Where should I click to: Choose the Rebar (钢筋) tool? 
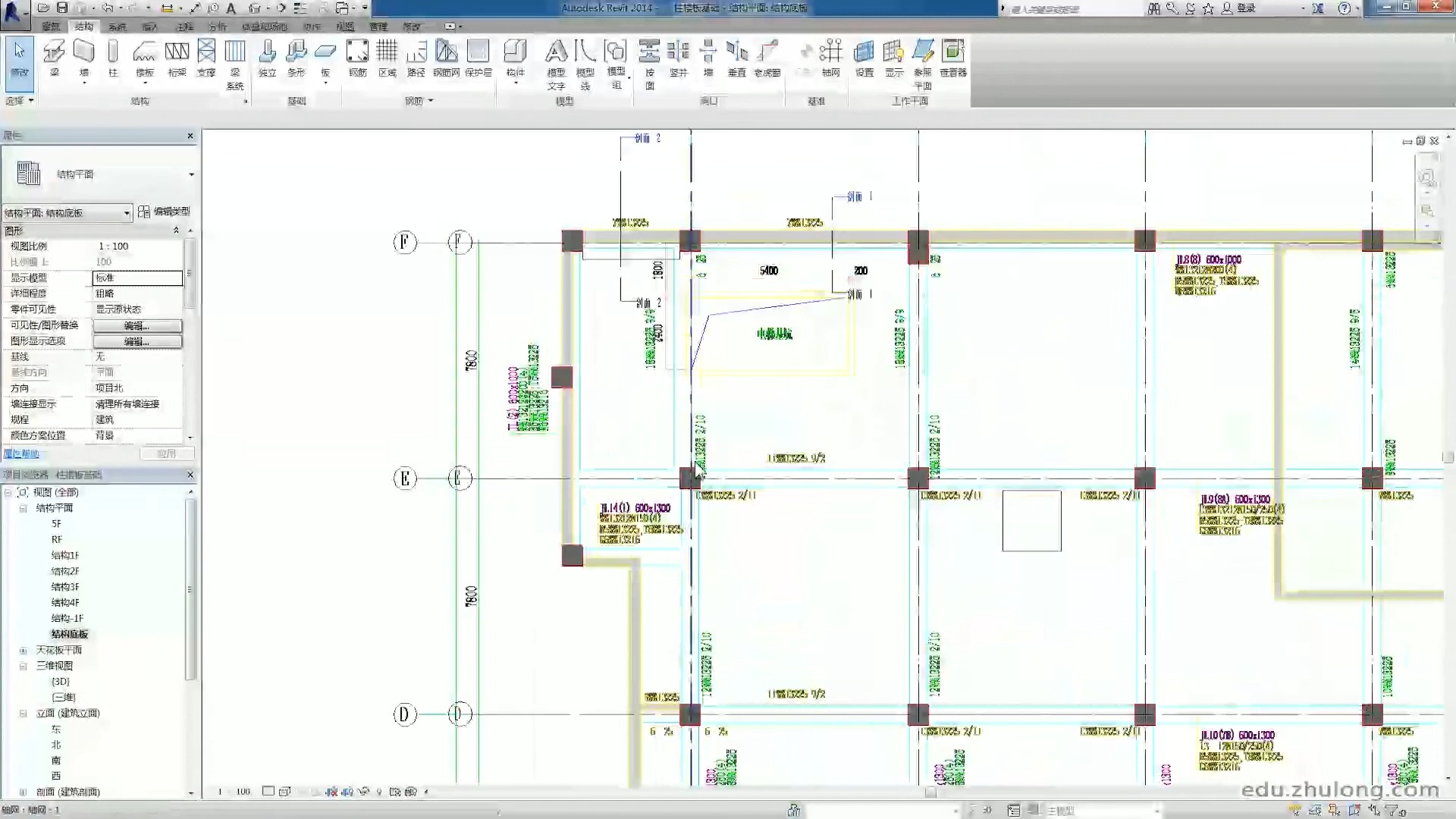pos(357,58)
